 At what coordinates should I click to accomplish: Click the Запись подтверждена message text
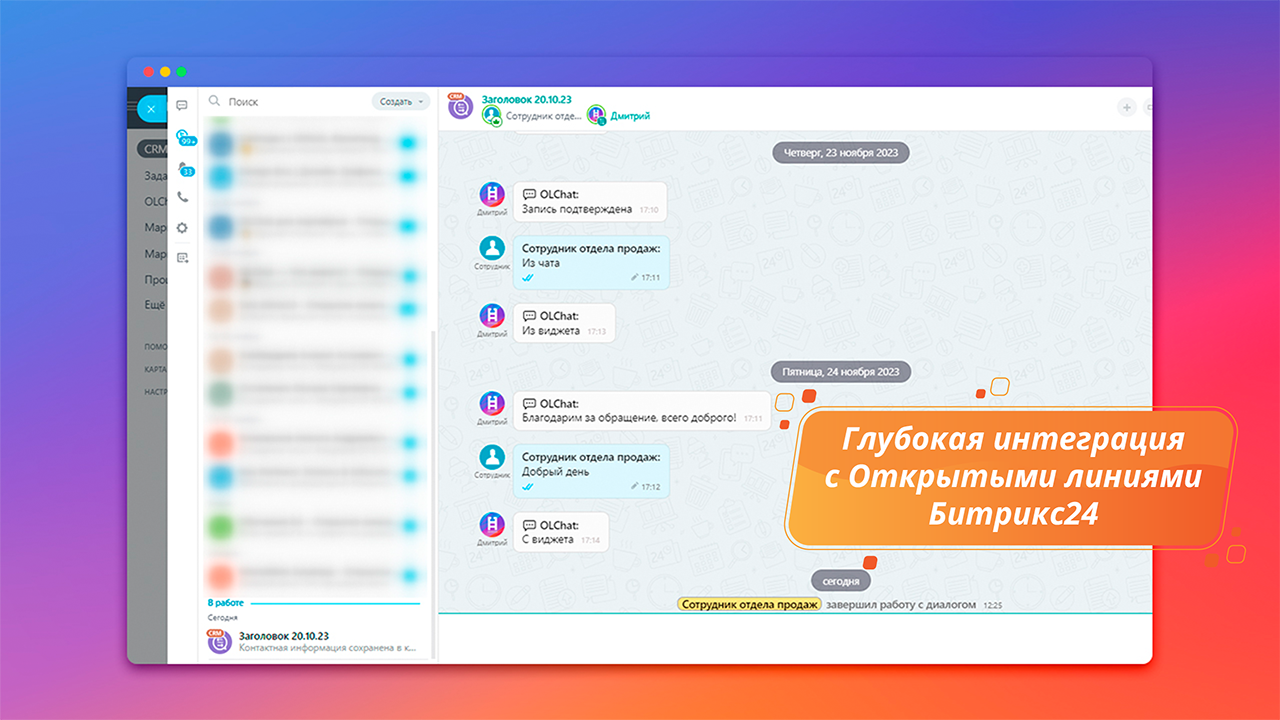(577, 210)
